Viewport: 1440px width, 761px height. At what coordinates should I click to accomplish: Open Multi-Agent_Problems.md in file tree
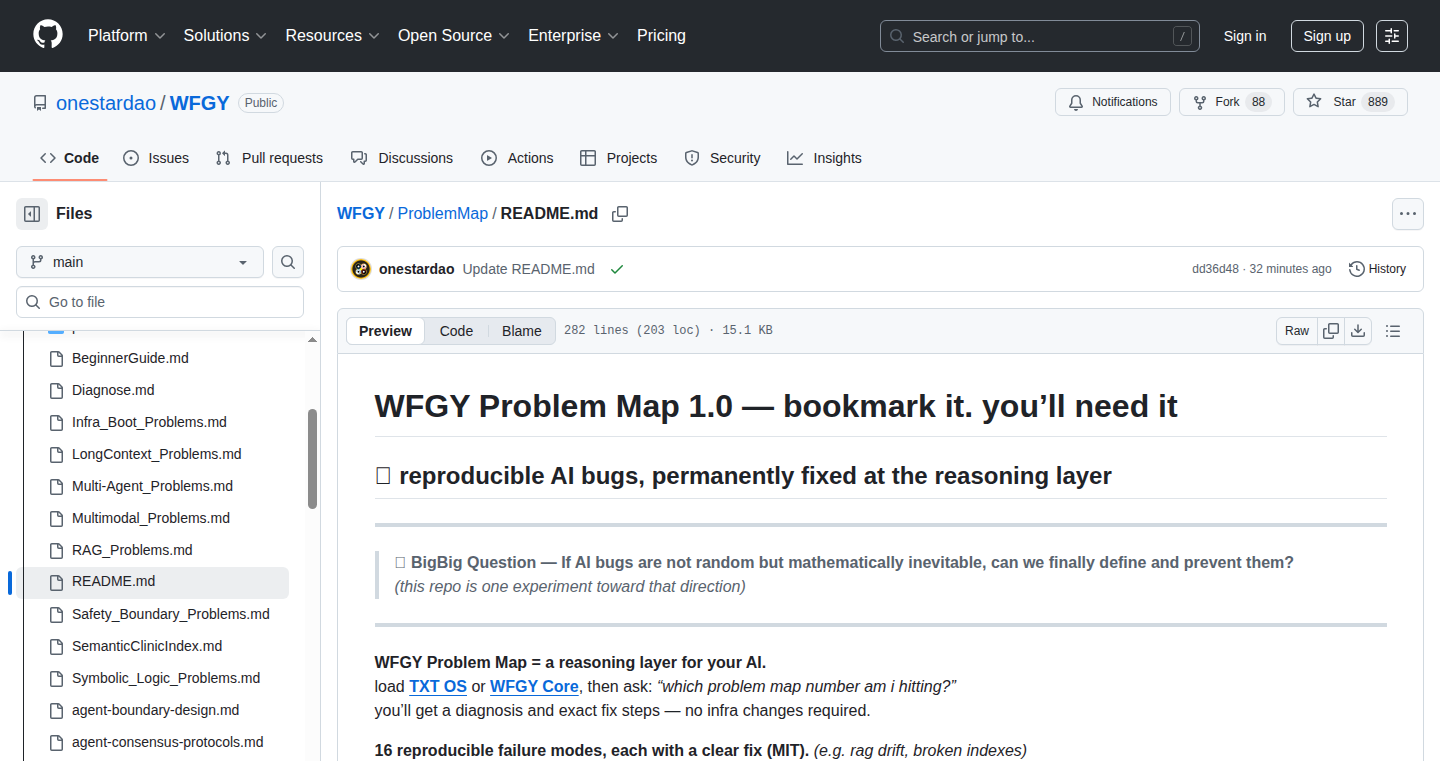(x=152, y=486)
